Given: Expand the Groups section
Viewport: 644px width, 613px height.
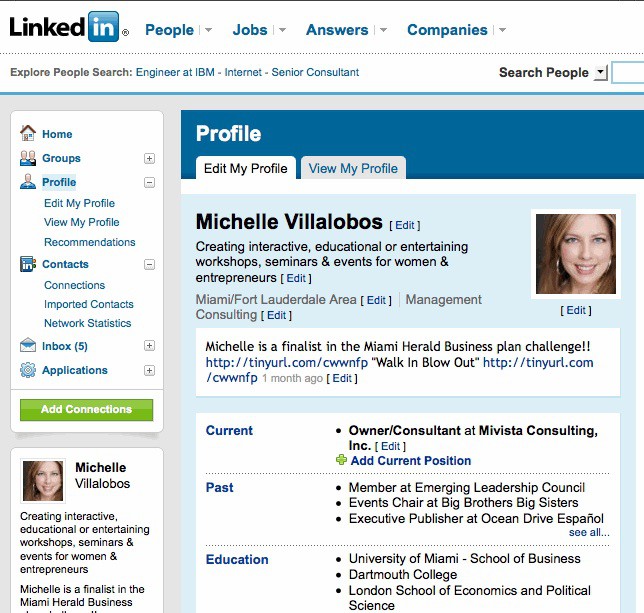Looking at the screenshot, I should (x=150, y=158).
